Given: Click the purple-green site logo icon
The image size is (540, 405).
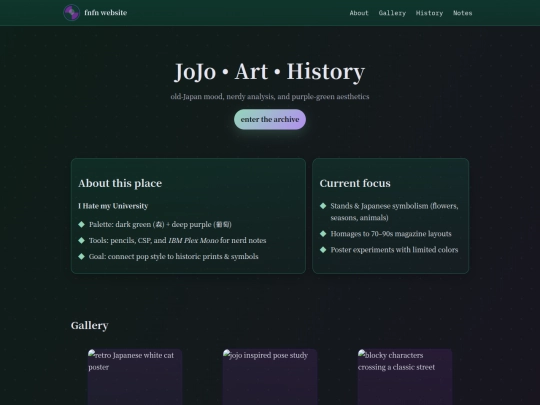Looking at the screenshot, I should [x=72, y=13].
